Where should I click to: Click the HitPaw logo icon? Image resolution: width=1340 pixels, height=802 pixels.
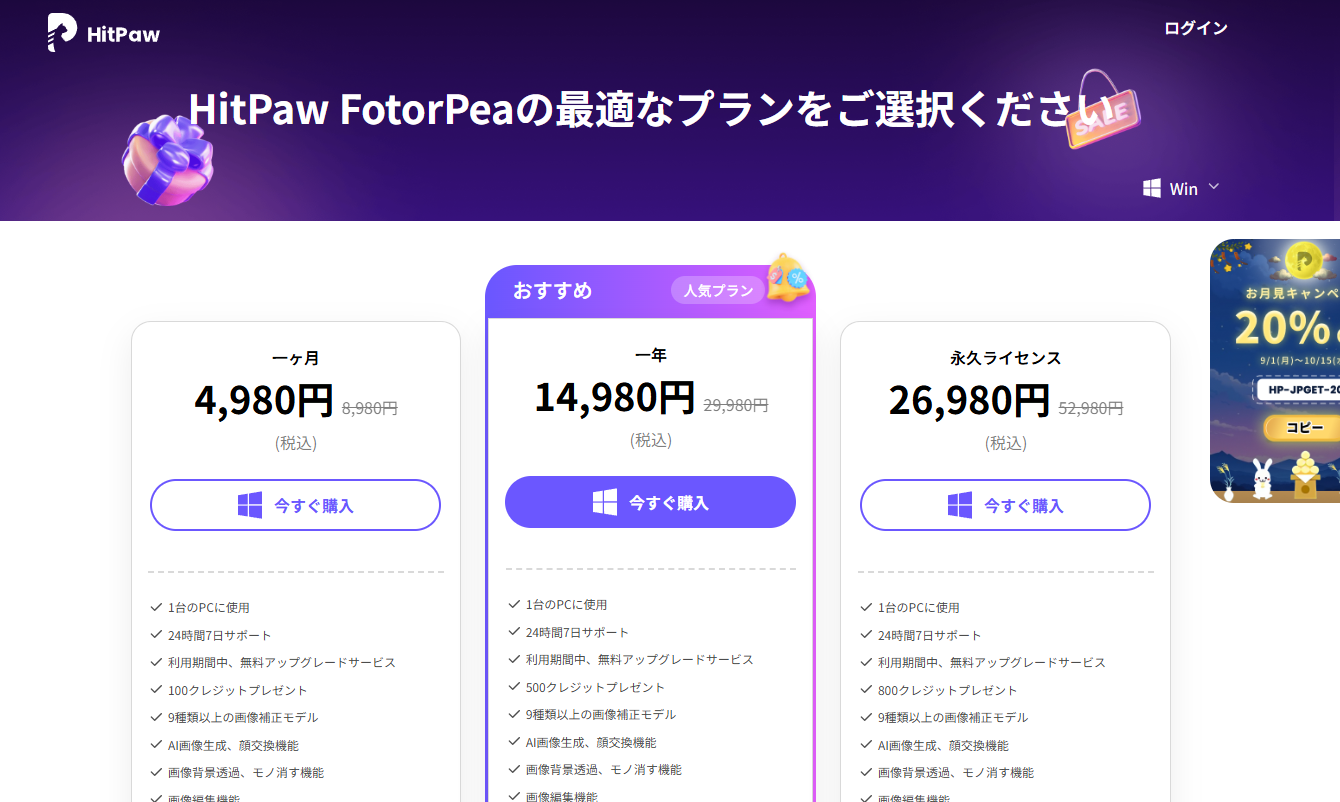coord(62,33)
